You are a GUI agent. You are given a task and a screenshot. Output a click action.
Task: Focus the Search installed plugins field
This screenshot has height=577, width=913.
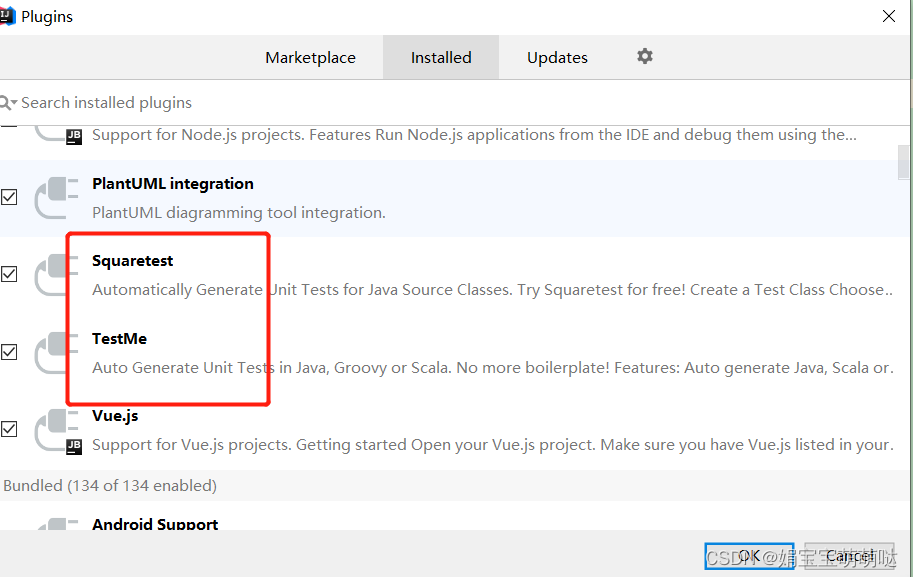454,102
